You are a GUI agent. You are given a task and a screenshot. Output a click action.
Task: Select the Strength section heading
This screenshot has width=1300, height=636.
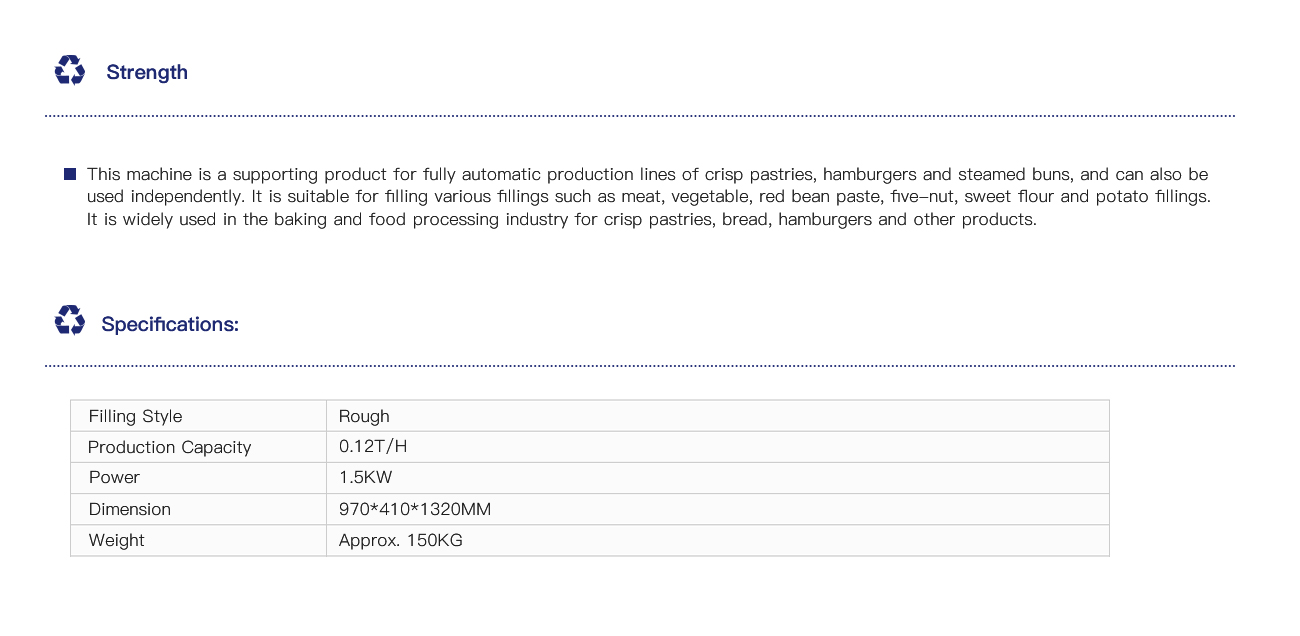click(147, 72)
